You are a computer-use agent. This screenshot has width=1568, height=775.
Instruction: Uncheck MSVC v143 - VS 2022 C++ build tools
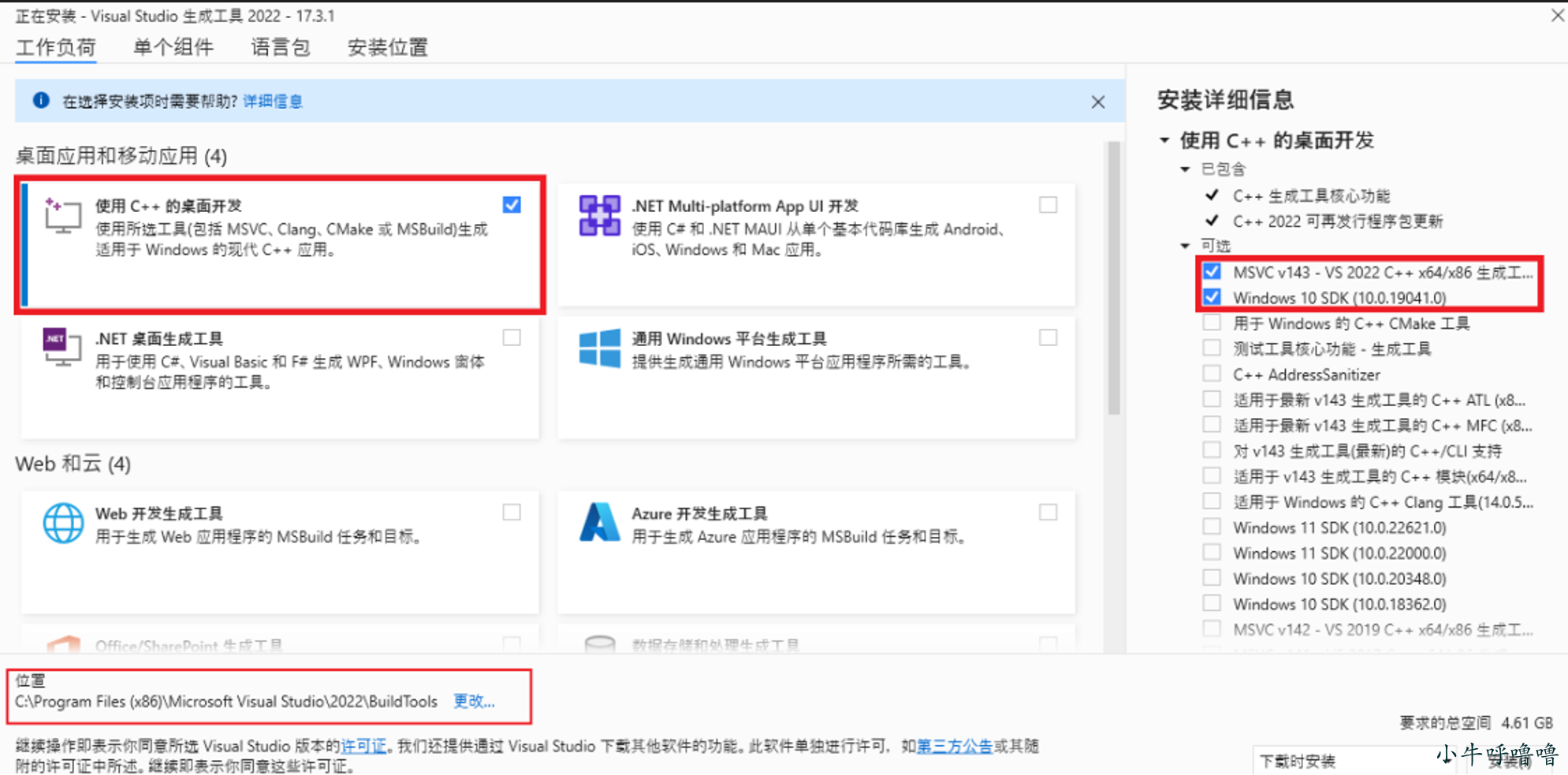tap(1212, 271)
